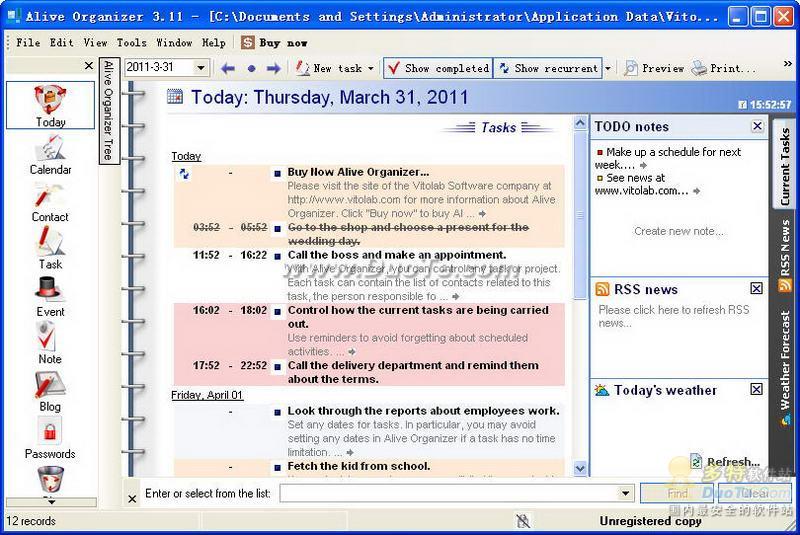Expand Call the boss task description arrow
The image size is (800, 535).
pos(456,296)
